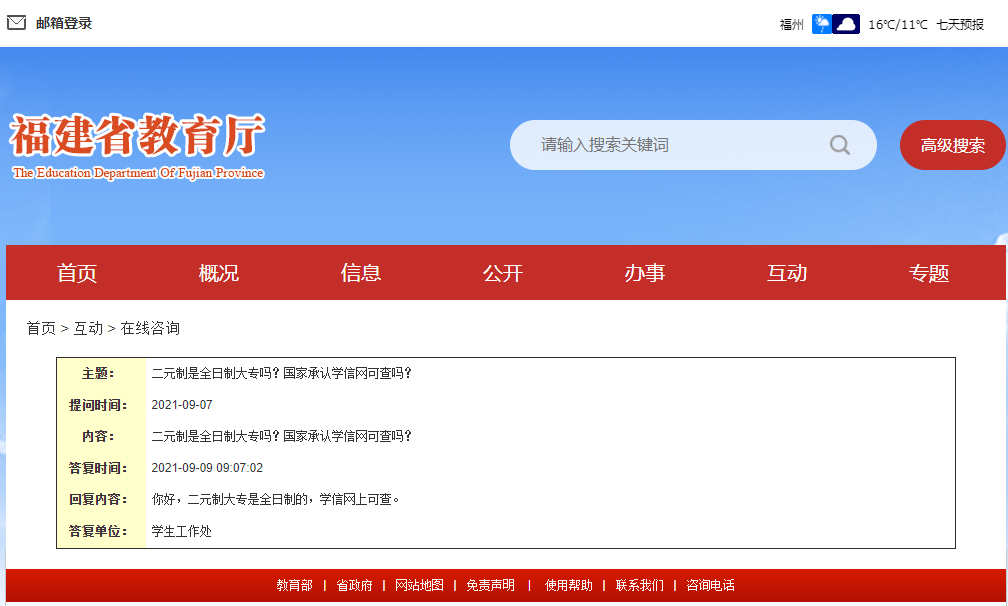Open 网站地图 footer link
This screenshot has height=606, width=1008.
pos(419,585)
